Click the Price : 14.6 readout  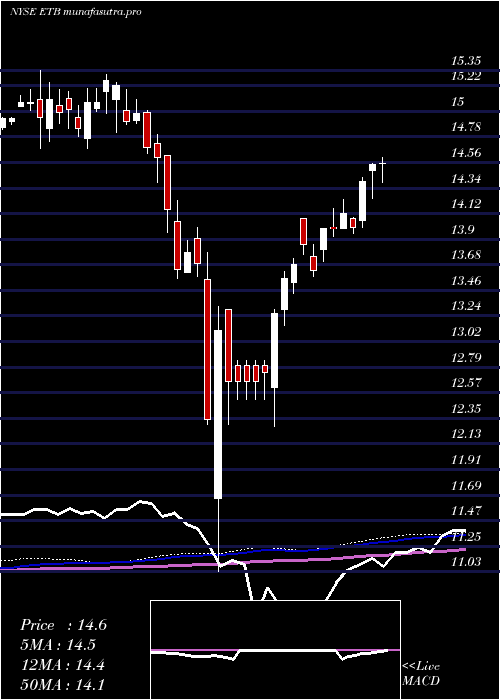pyautogui.click(x=63, y=625)
